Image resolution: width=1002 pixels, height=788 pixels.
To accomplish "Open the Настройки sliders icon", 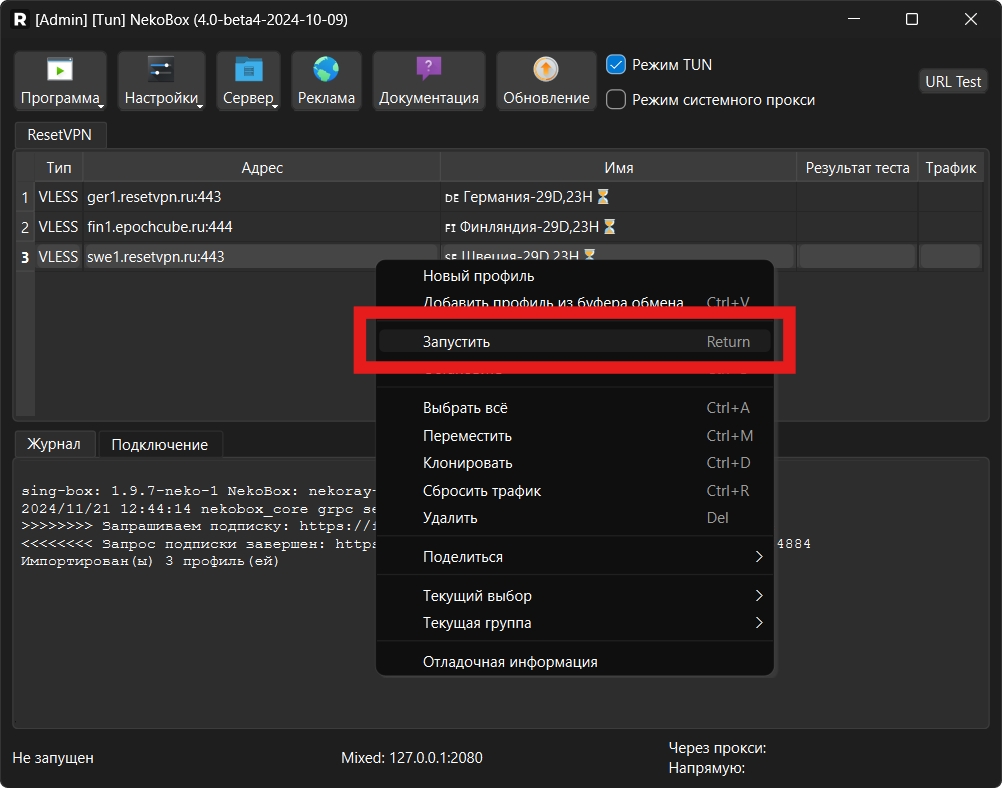I will coord(161,70).
